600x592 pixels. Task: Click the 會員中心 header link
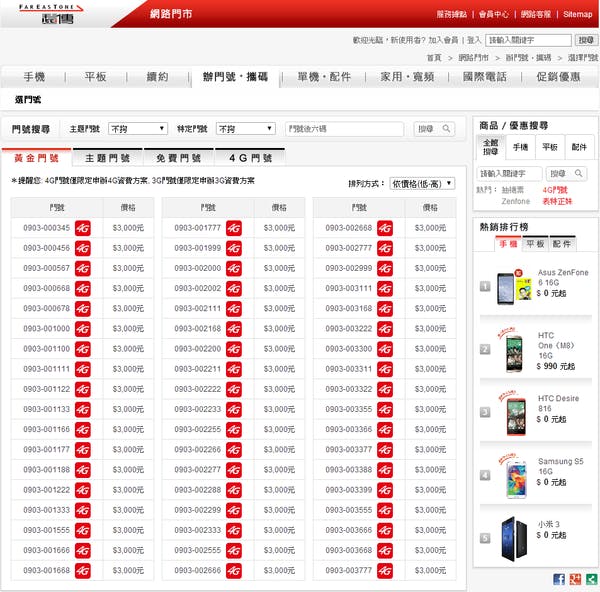tap(494, 14)
